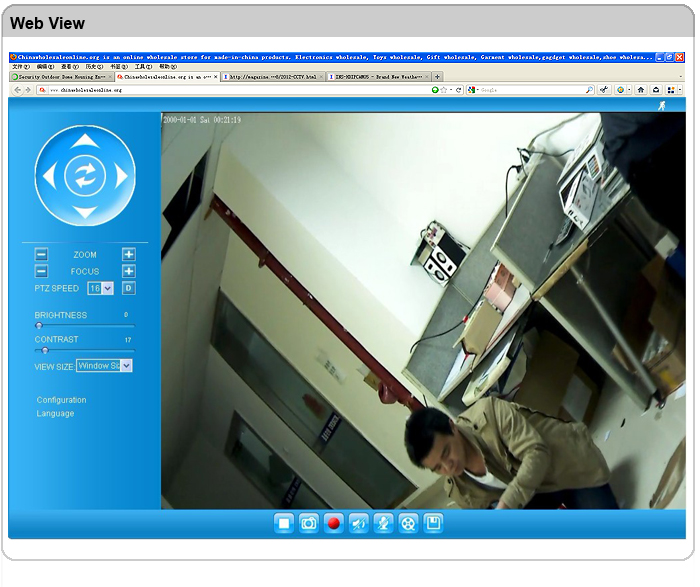The image size is (700, 587).
Task: Start recording with the red button
Action: coord(334,523)
